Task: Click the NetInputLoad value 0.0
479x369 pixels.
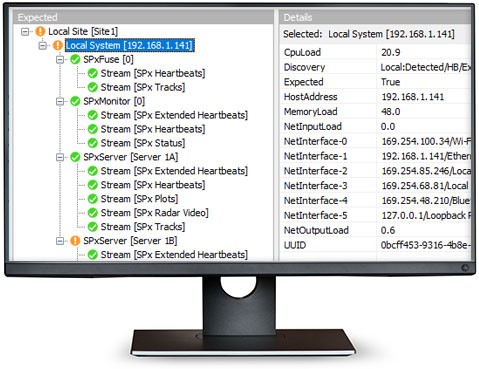Action: (388, 127)
